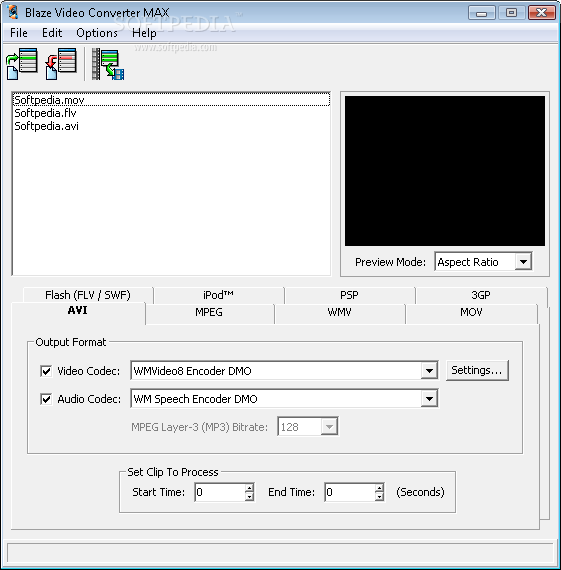561x570 pixels.
Task: Minimize the Blaze Video Converter window
Action: click(x=482, y=13)
